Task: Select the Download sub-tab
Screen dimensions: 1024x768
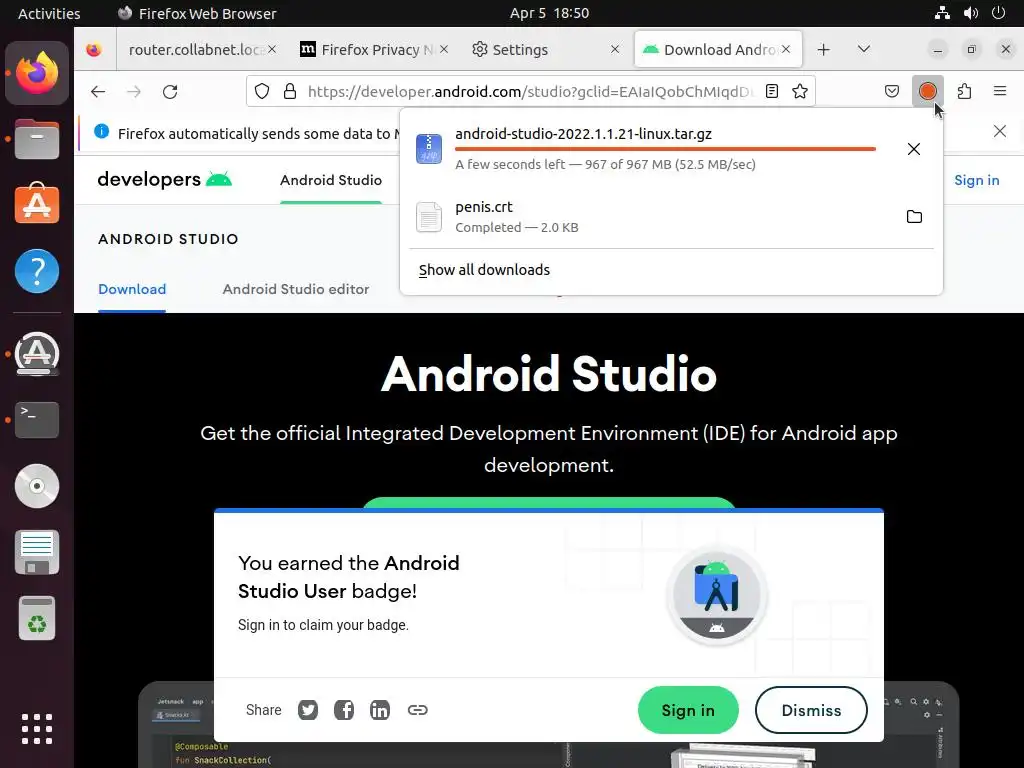Action: pos(132,289)
